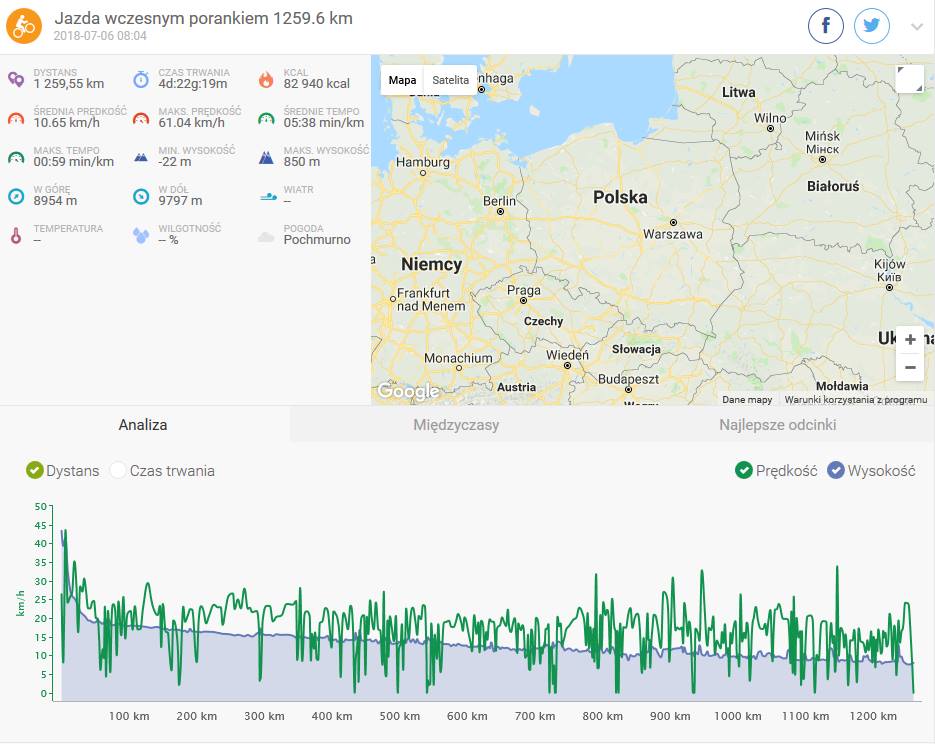The height and width of the screenshot is (744, 935).
Task: Click the average pace value 05:38 min/km
Action: pyautogui.click(x=324, y=123)
